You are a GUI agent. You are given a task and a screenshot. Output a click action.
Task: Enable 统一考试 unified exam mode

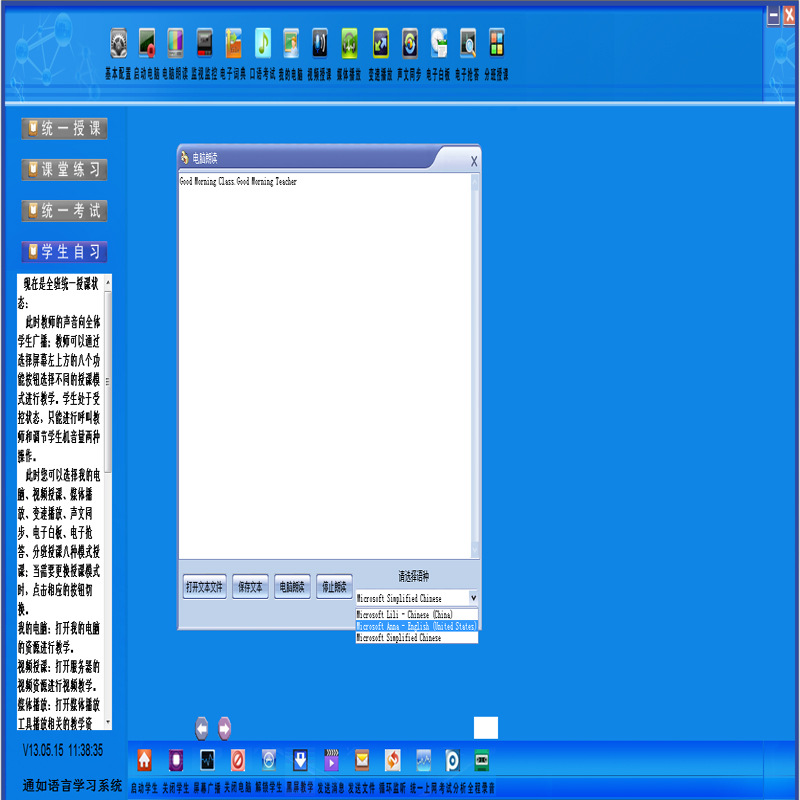63,210
